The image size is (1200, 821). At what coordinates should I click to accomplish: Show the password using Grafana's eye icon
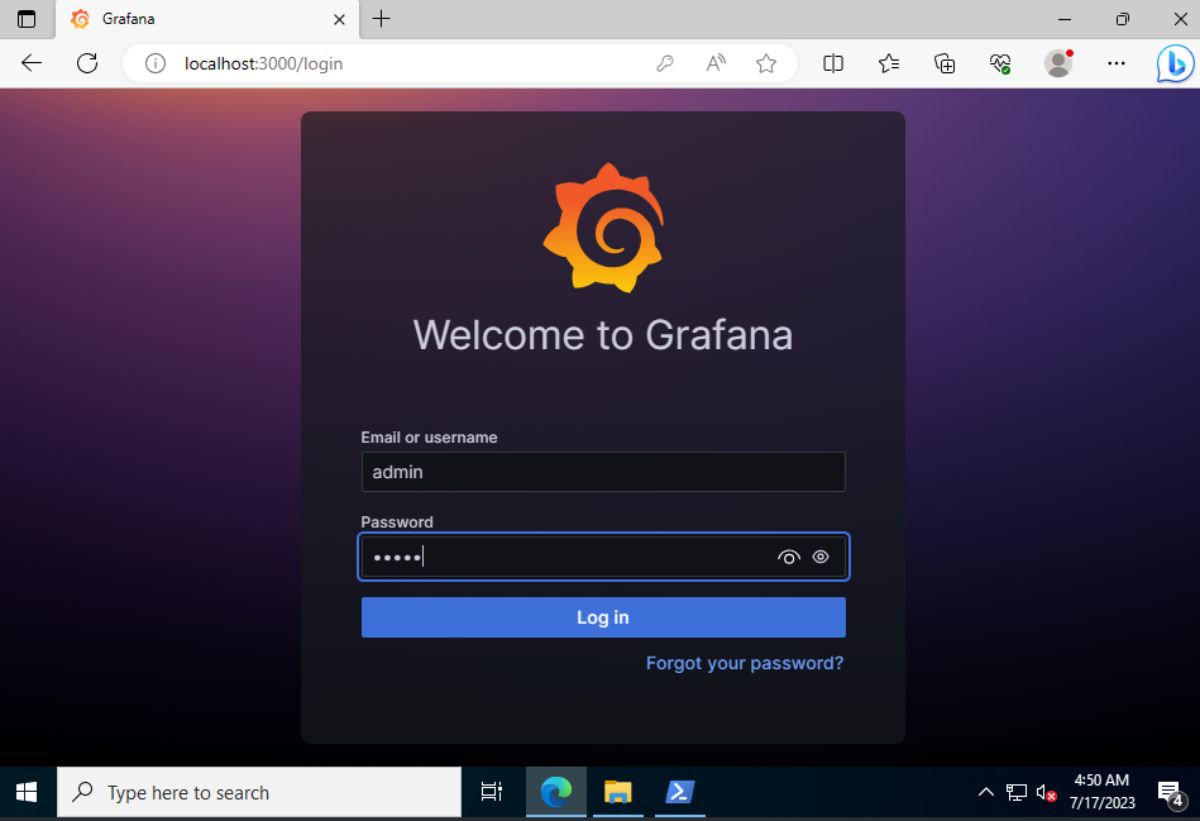coord(820,557)
